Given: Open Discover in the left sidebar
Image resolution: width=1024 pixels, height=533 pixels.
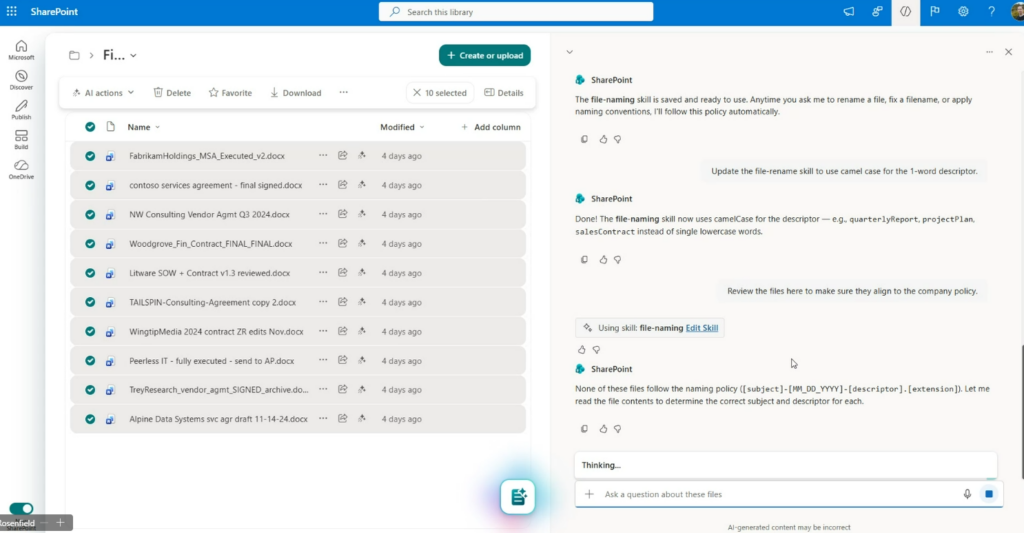Looking at the screenshot, I should coord(21,79).
